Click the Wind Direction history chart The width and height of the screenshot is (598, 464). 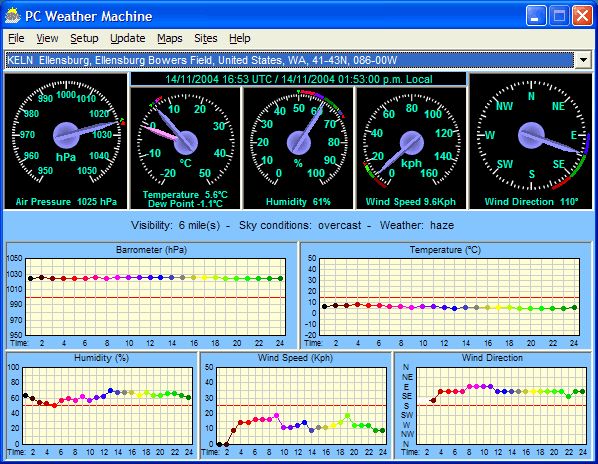click(493, 405)
